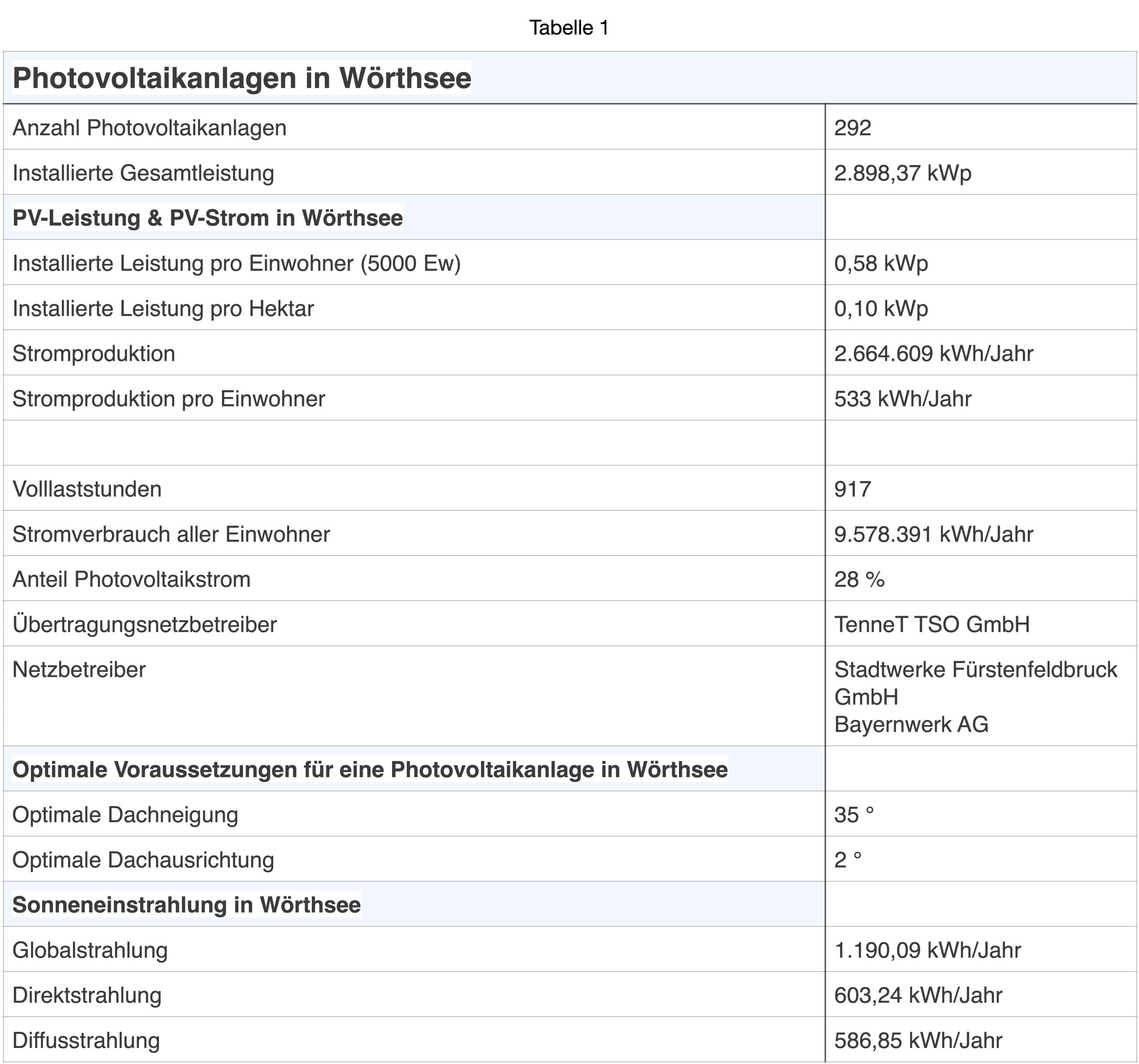Select PV-Leistung & PV-Strom section header
Viewport: 1139px width, 1064px height.
click(207, 218)
